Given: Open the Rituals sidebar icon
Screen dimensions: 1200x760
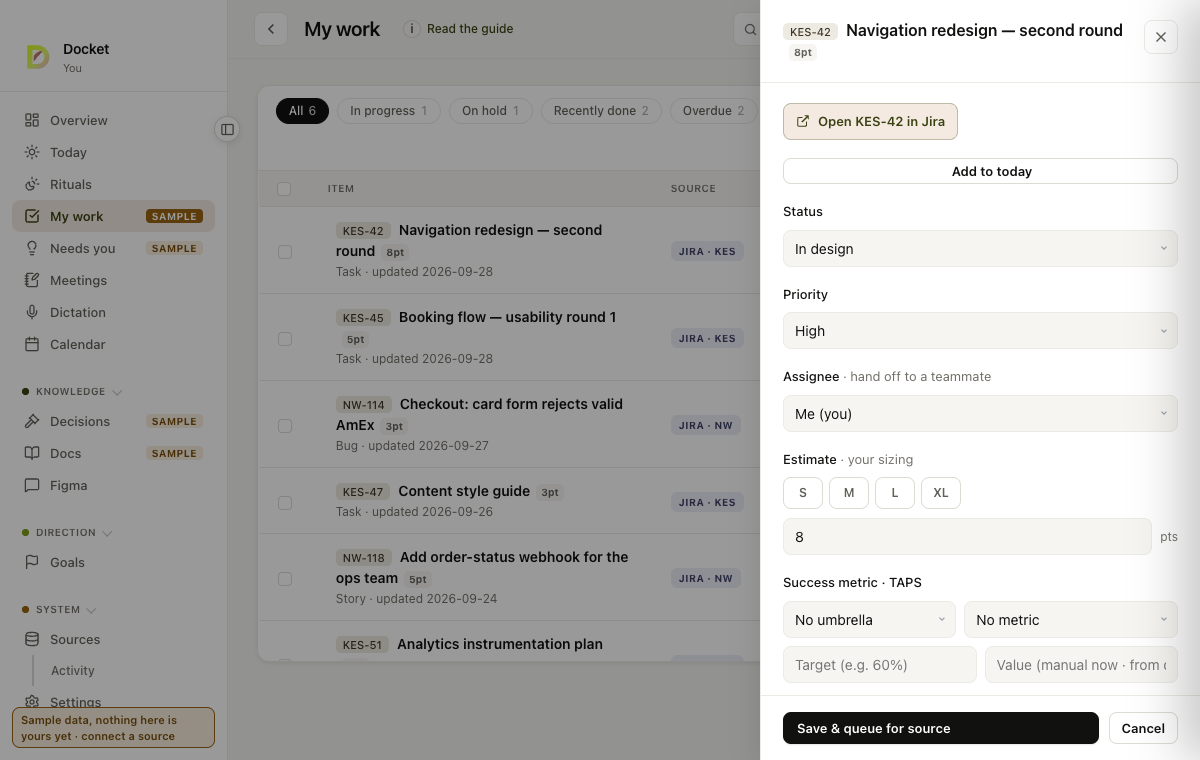Looking at the screenshot, I should pyautogui.click(x=32, y=184).
